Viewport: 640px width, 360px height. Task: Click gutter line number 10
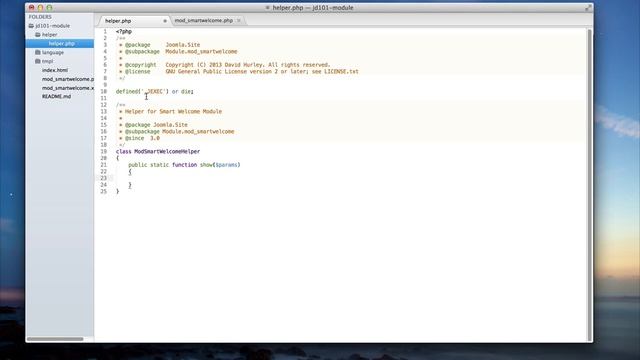104,91
